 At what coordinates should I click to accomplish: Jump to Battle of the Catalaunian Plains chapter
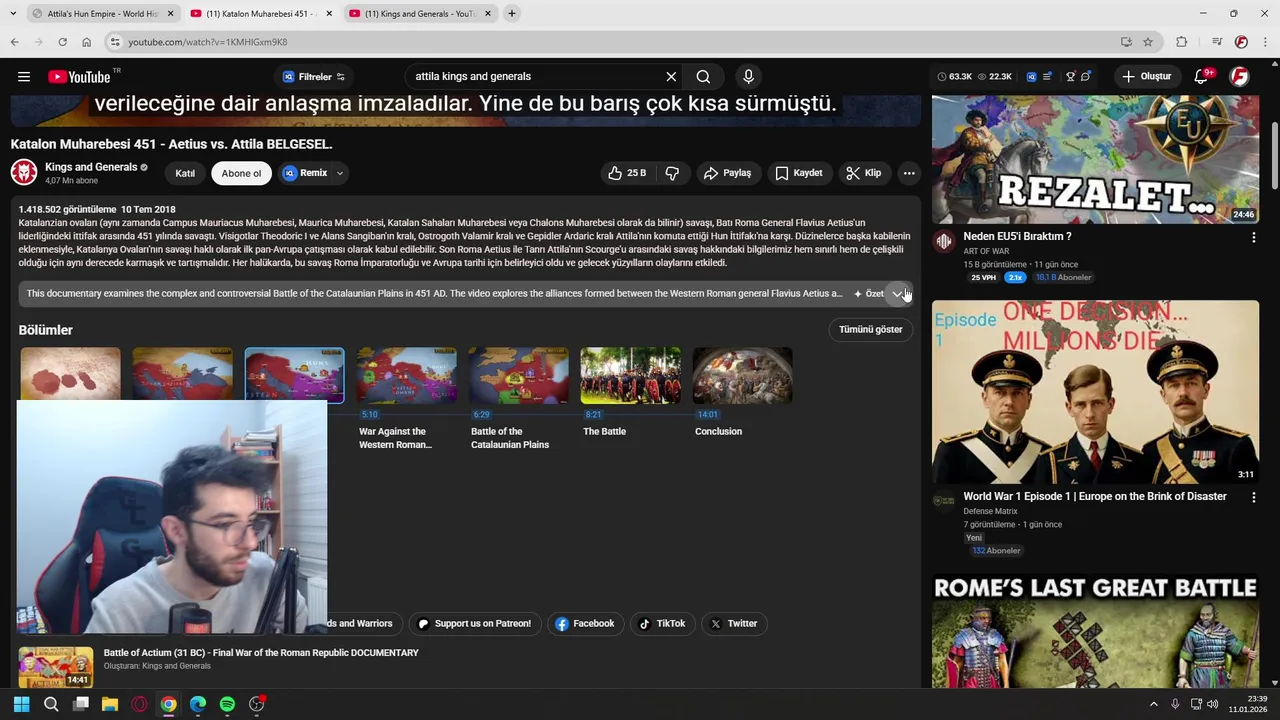[x=518, y=375]
